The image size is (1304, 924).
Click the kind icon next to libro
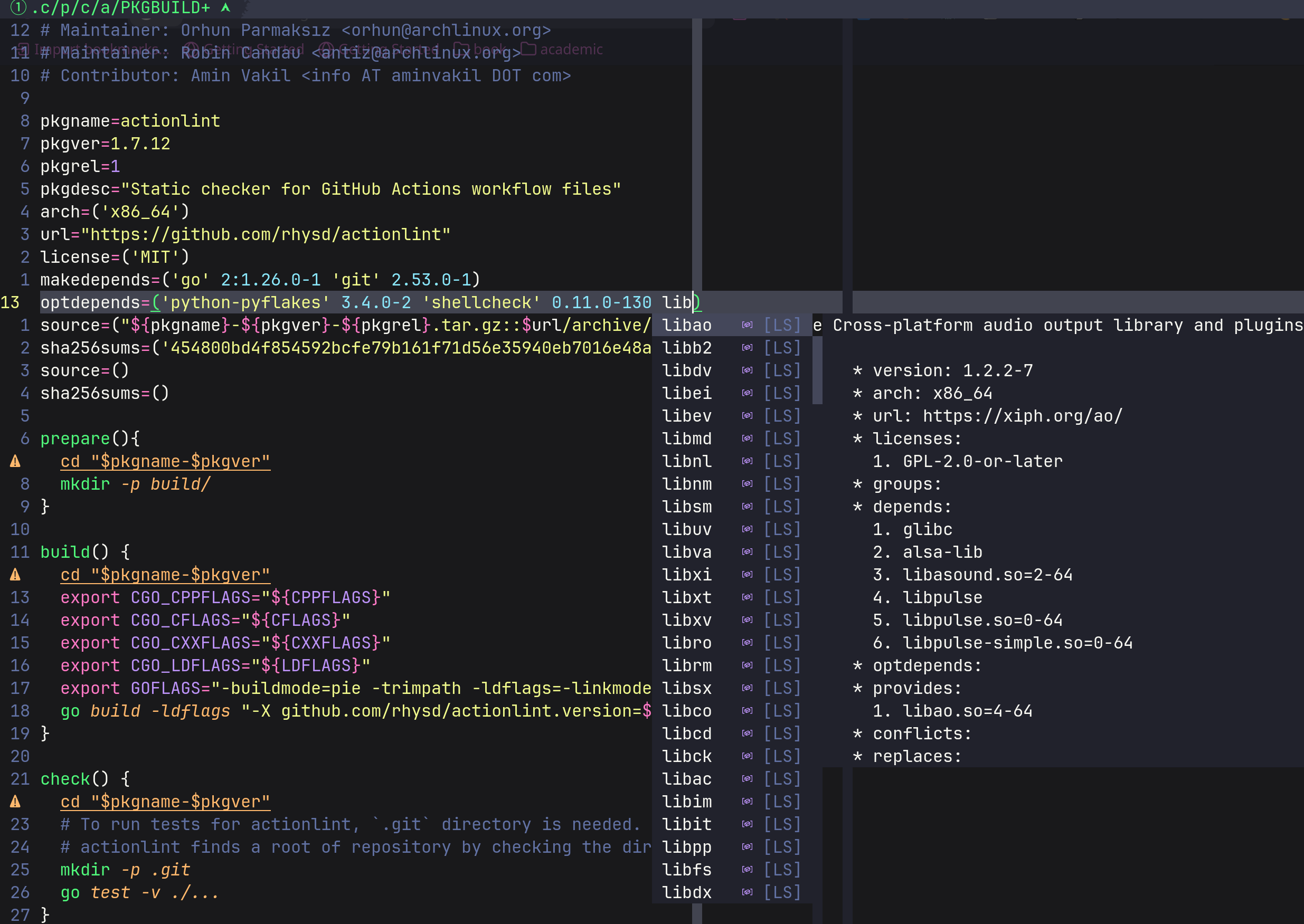(x=747, y=643)
